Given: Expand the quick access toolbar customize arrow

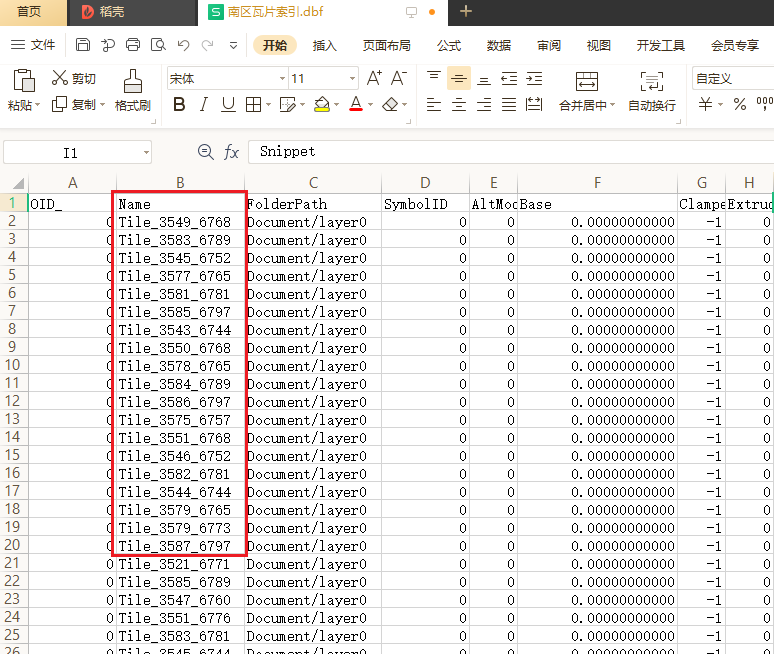Looking at the screenshot, I should [233, 45].
